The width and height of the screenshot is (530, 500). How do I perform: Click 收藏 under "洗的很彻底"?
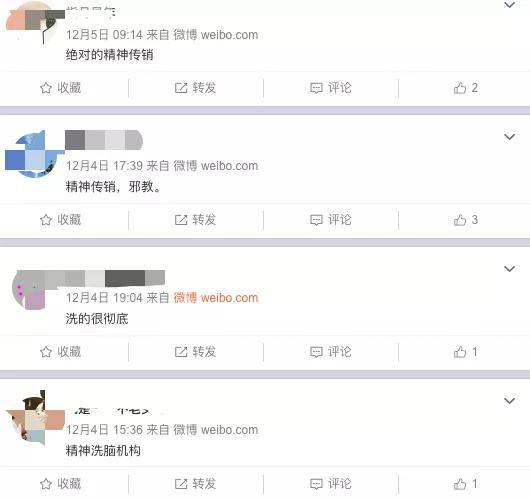(60, 352)
